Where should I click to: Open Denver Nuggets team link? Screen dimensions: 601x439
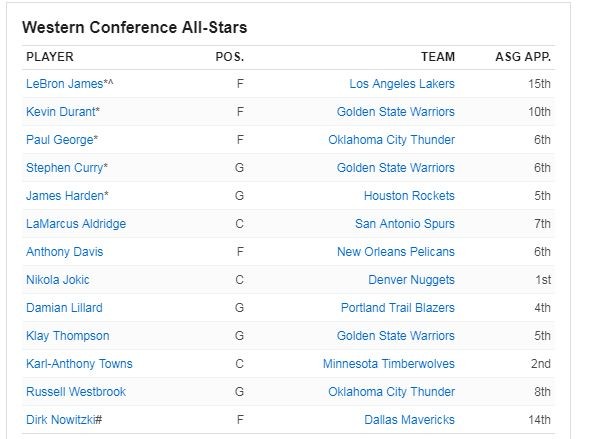[x=411, y=280]
